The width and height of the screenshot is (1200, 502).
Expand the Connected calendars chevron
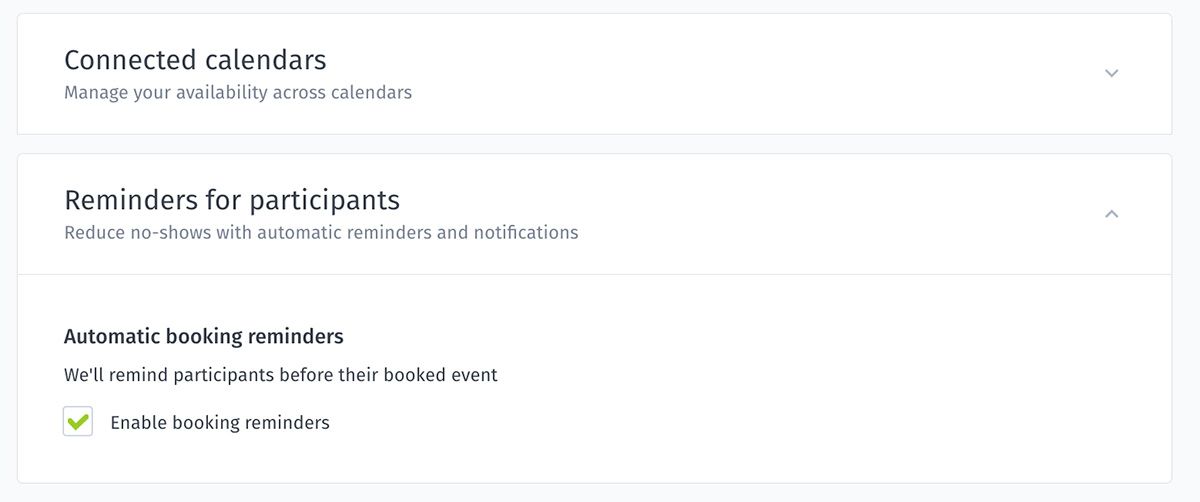point(1111,73)
